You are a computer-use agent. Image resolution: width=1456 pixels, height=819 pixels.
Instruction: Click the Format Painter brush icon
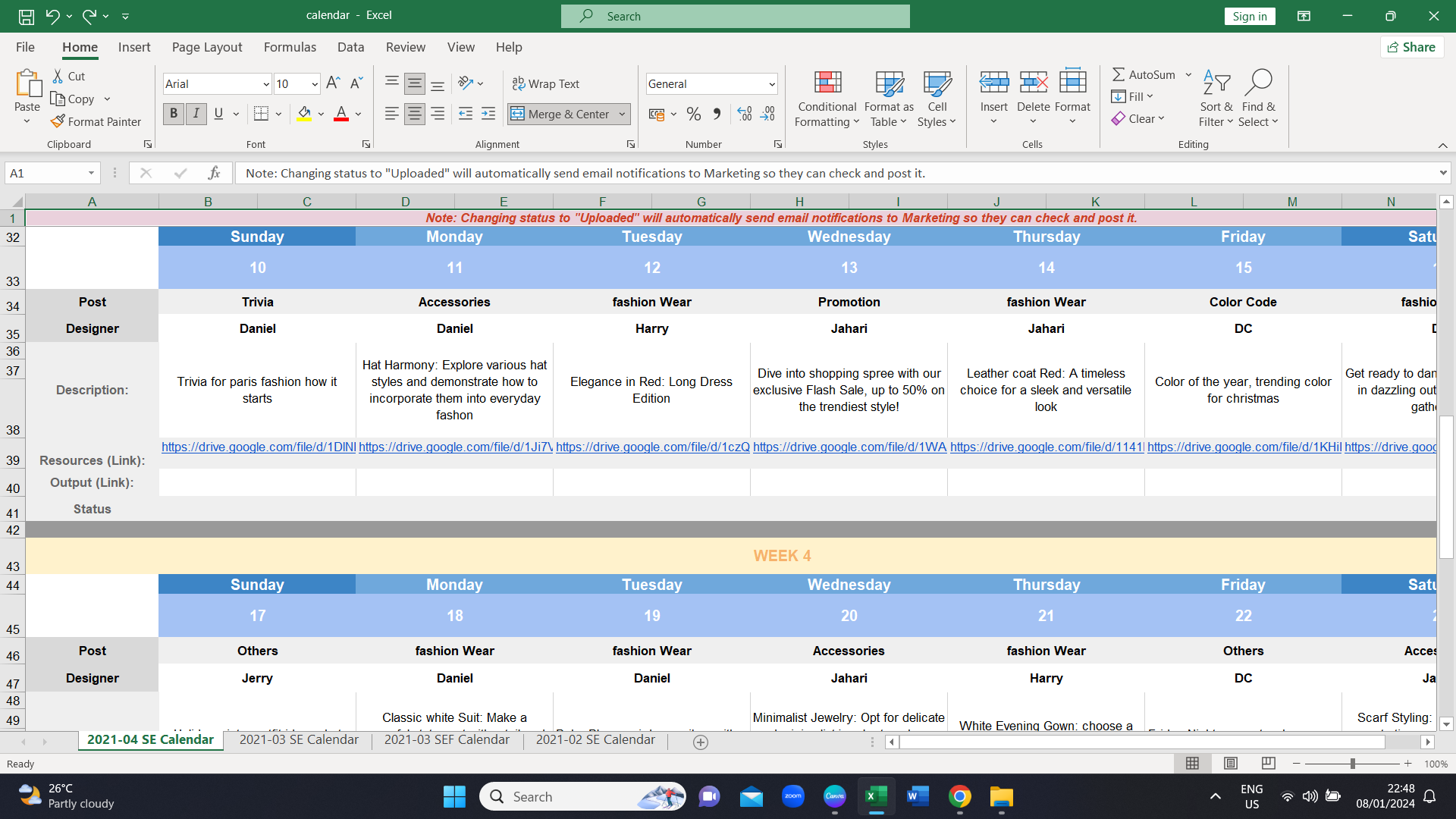(x=58, y=121)
